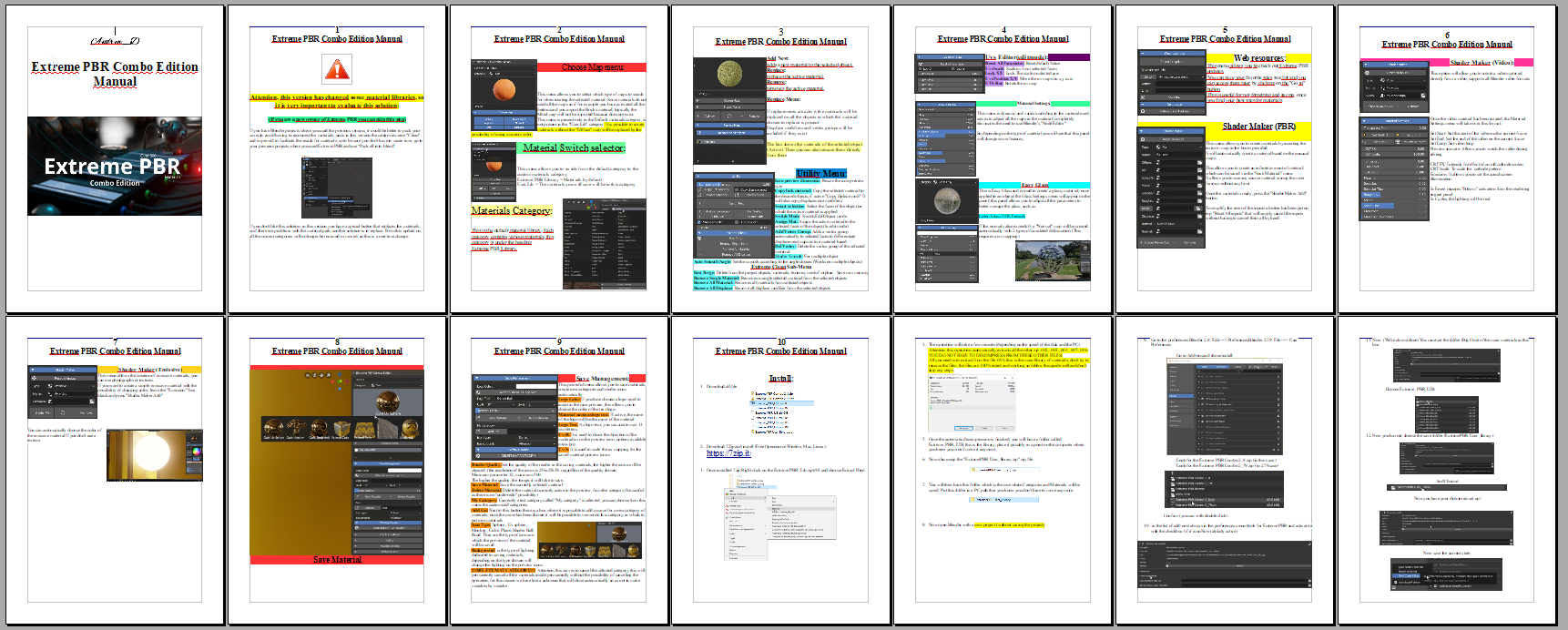Click the "Save Material" red banner on page 8

[337, 560]
